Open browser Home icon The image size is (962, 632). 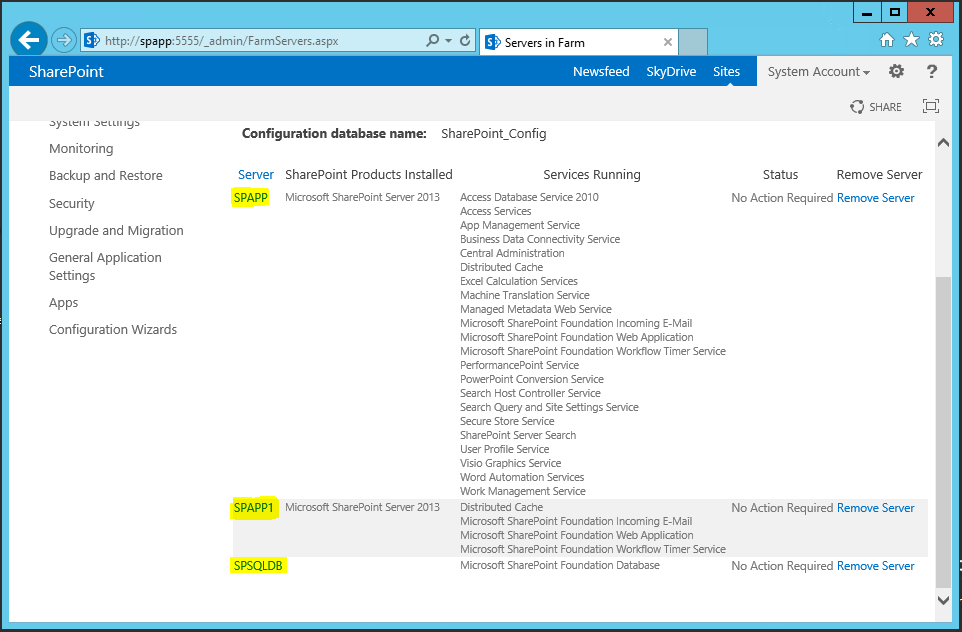tap(887, 40)
